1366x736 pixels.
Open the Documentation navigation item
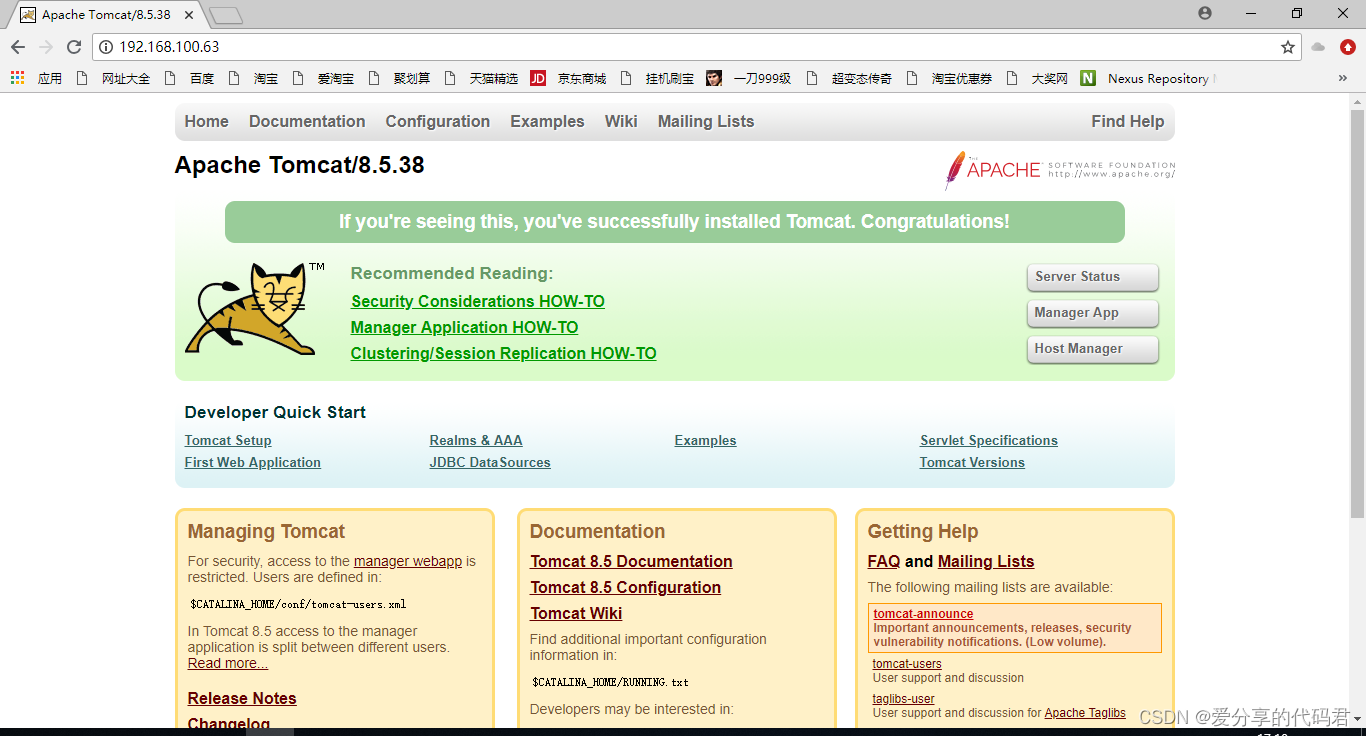[307, 121]
